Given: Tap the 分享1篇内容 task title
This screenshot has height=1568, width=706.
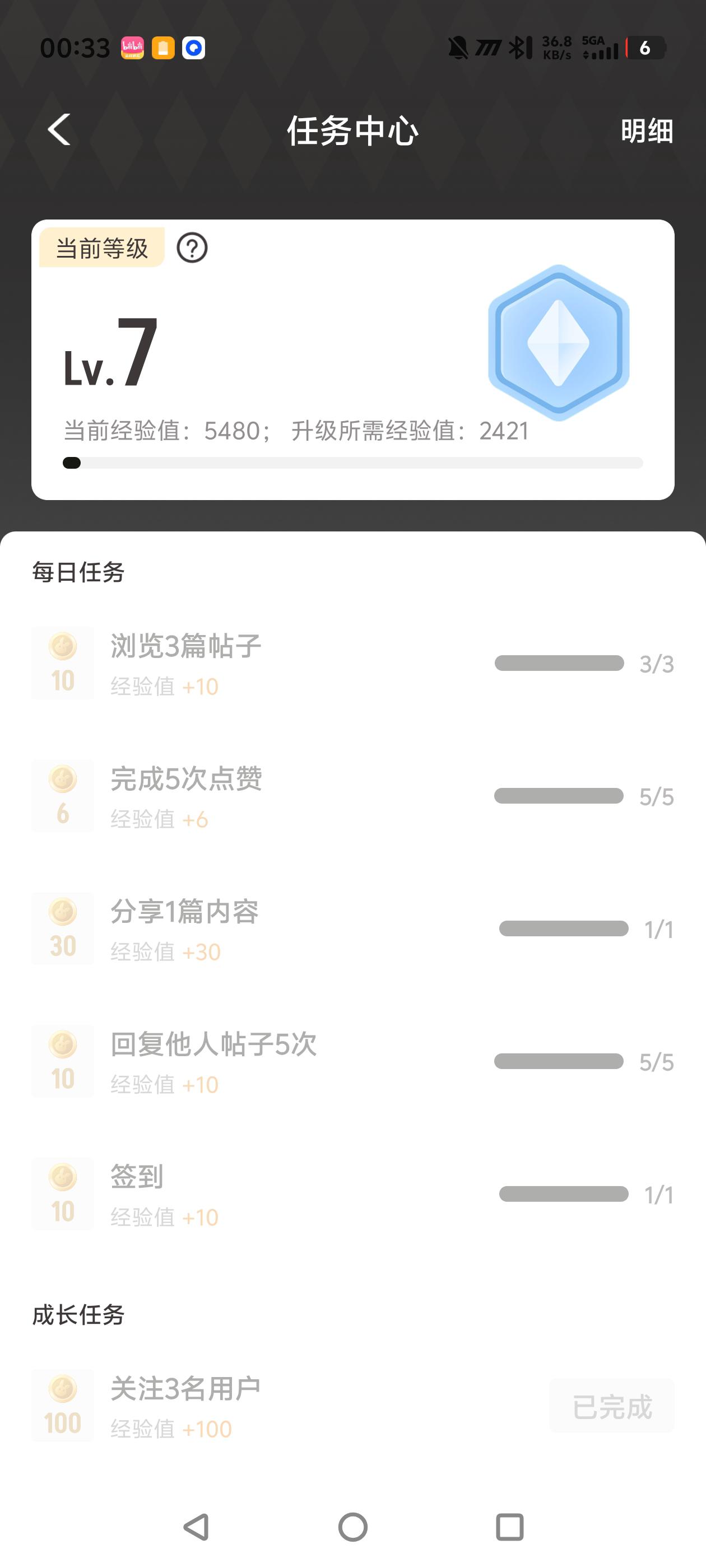Looking at the screenshot, I should [184, 911].
